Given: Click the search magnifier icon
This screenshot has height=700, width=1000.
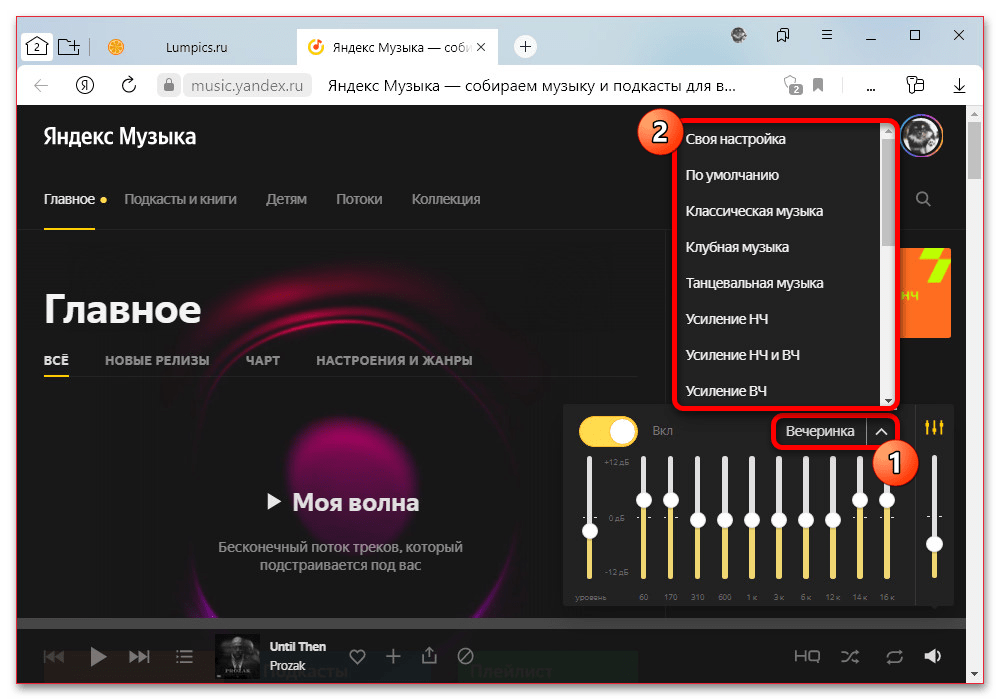Looking at the screenshot, I should tap(923, 199).
